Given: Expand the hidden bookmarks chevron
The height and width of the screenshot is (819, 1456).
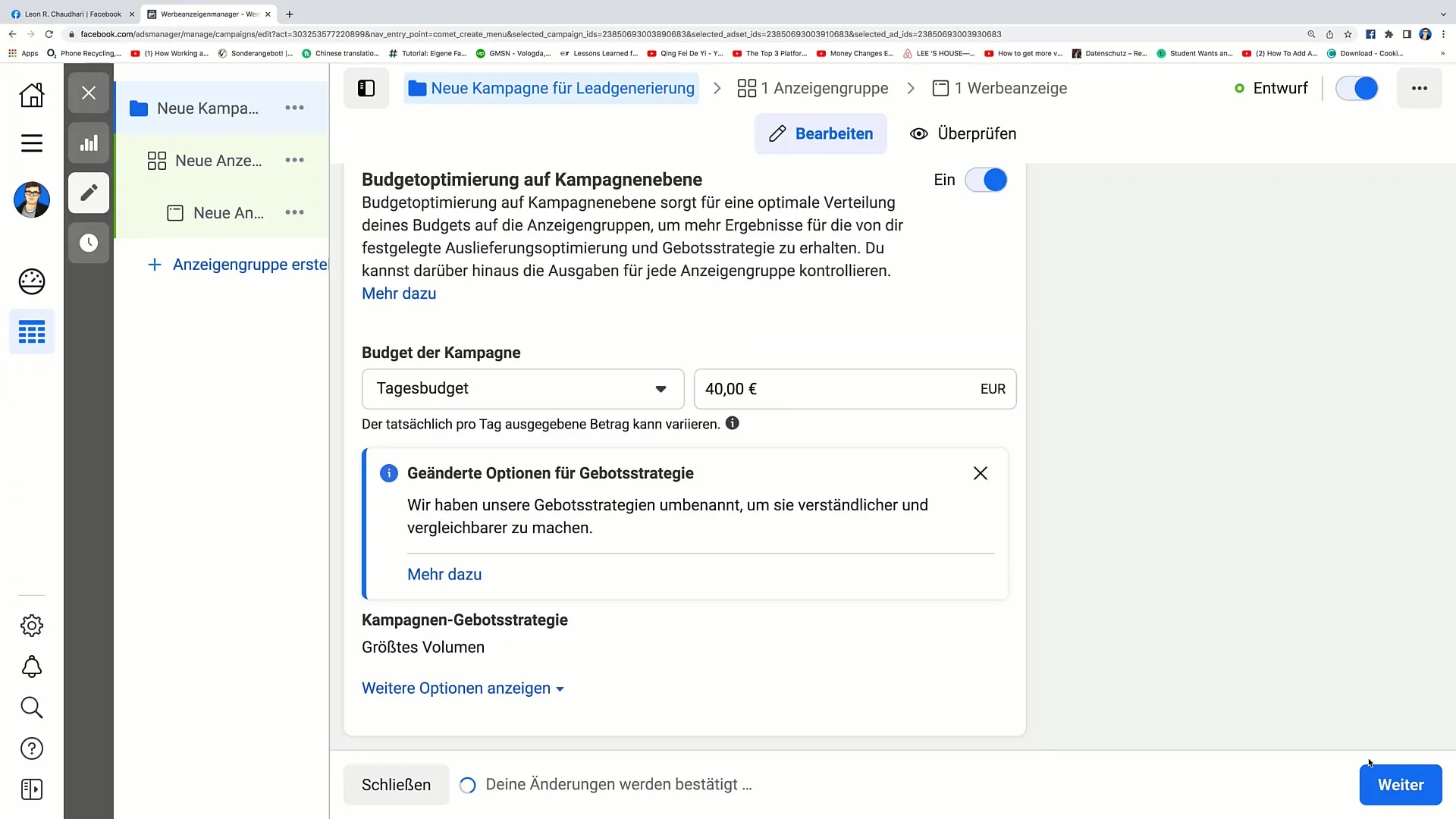Looking at the screenshot, I should 1442,53.
